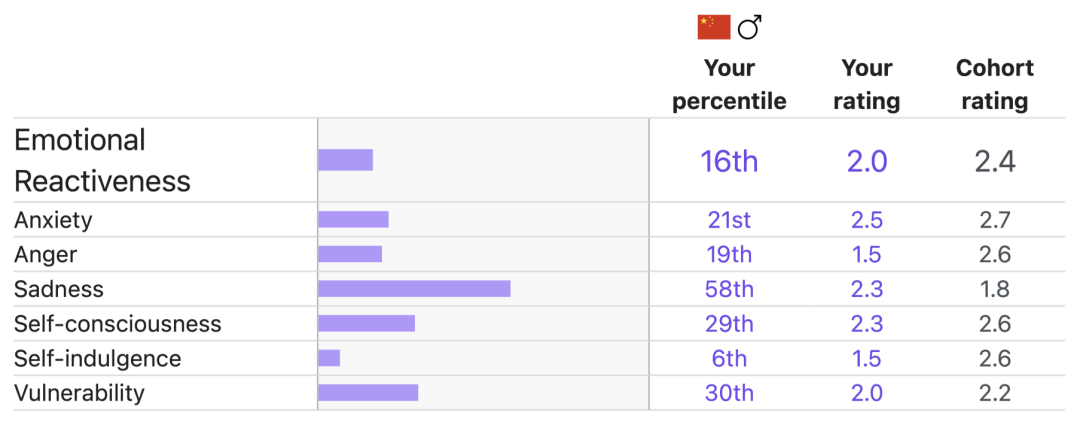Click the Self-consciousness percentile bar
1080x431 pixels.
point(366,324)
